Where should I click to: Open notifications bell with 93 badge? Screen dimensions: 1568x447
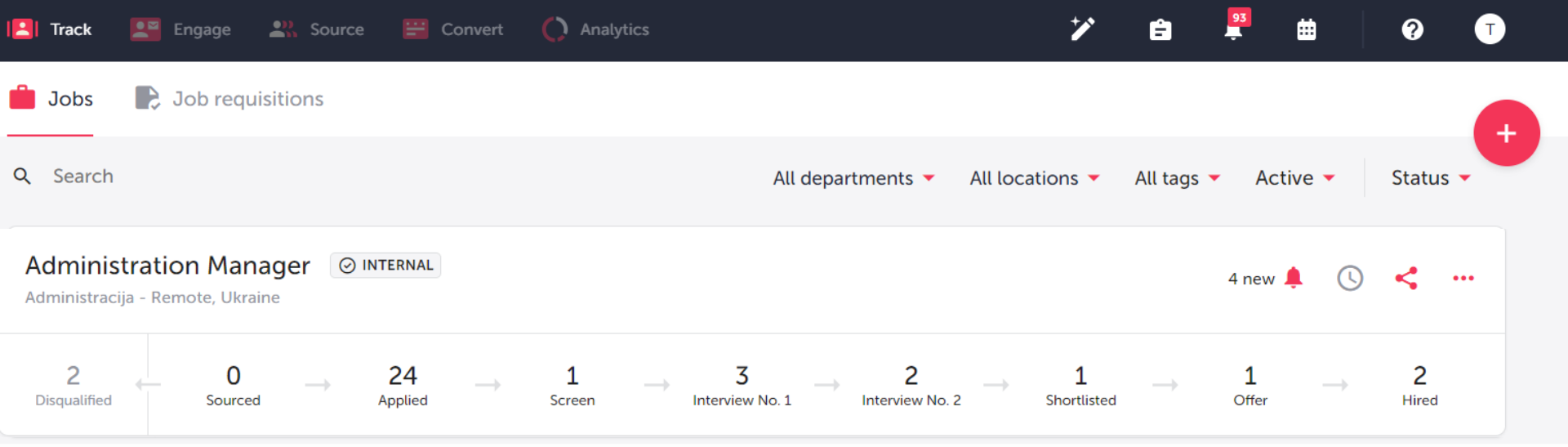1233,30
